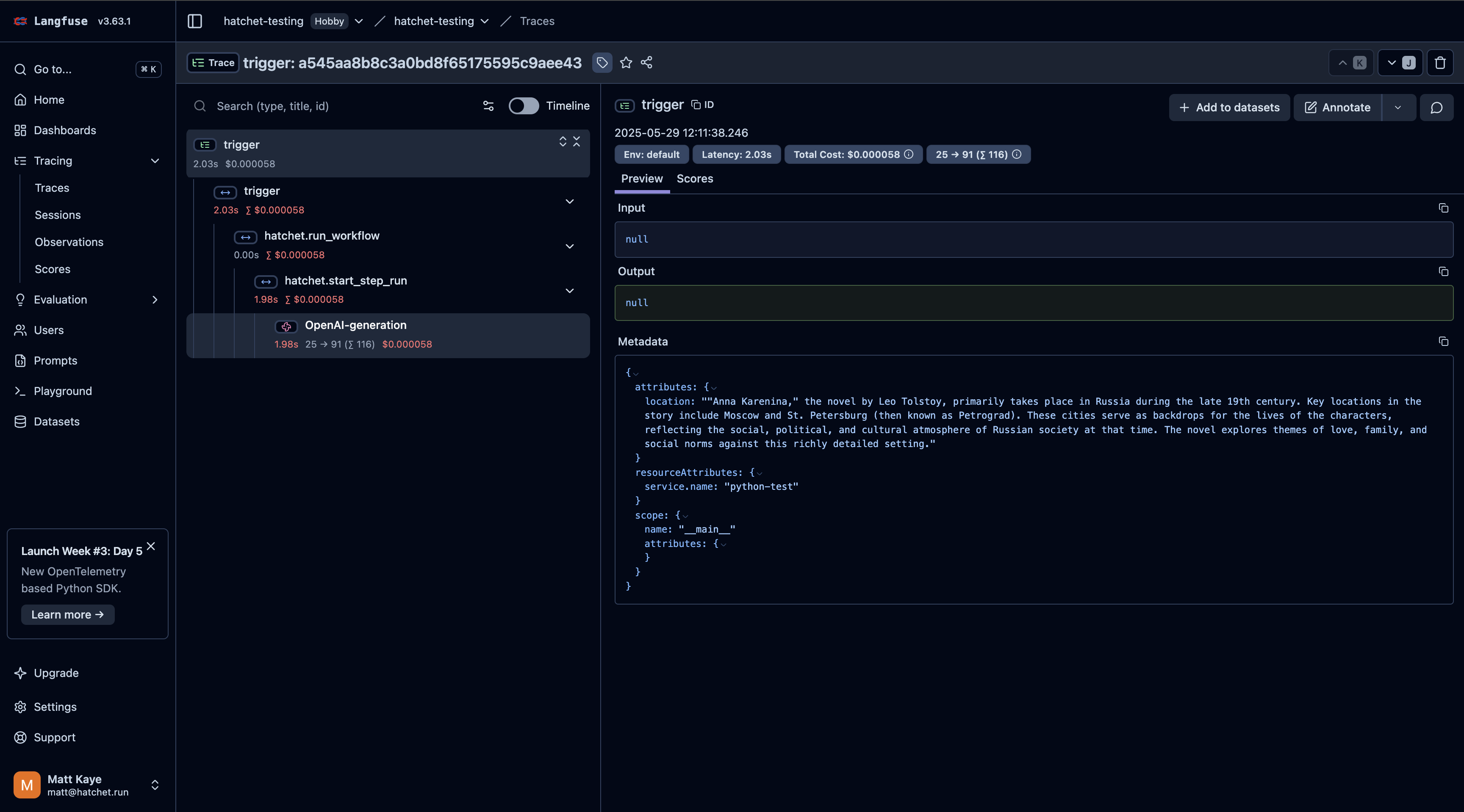Open the Hobby organization dropdown

tap(358, 21)
